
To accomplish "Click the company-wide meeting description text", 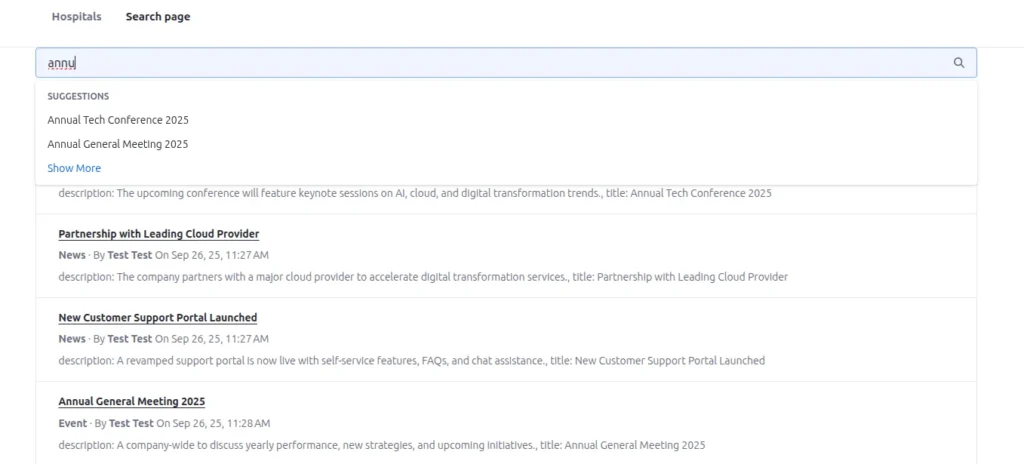I will click(x=381, y=445).
